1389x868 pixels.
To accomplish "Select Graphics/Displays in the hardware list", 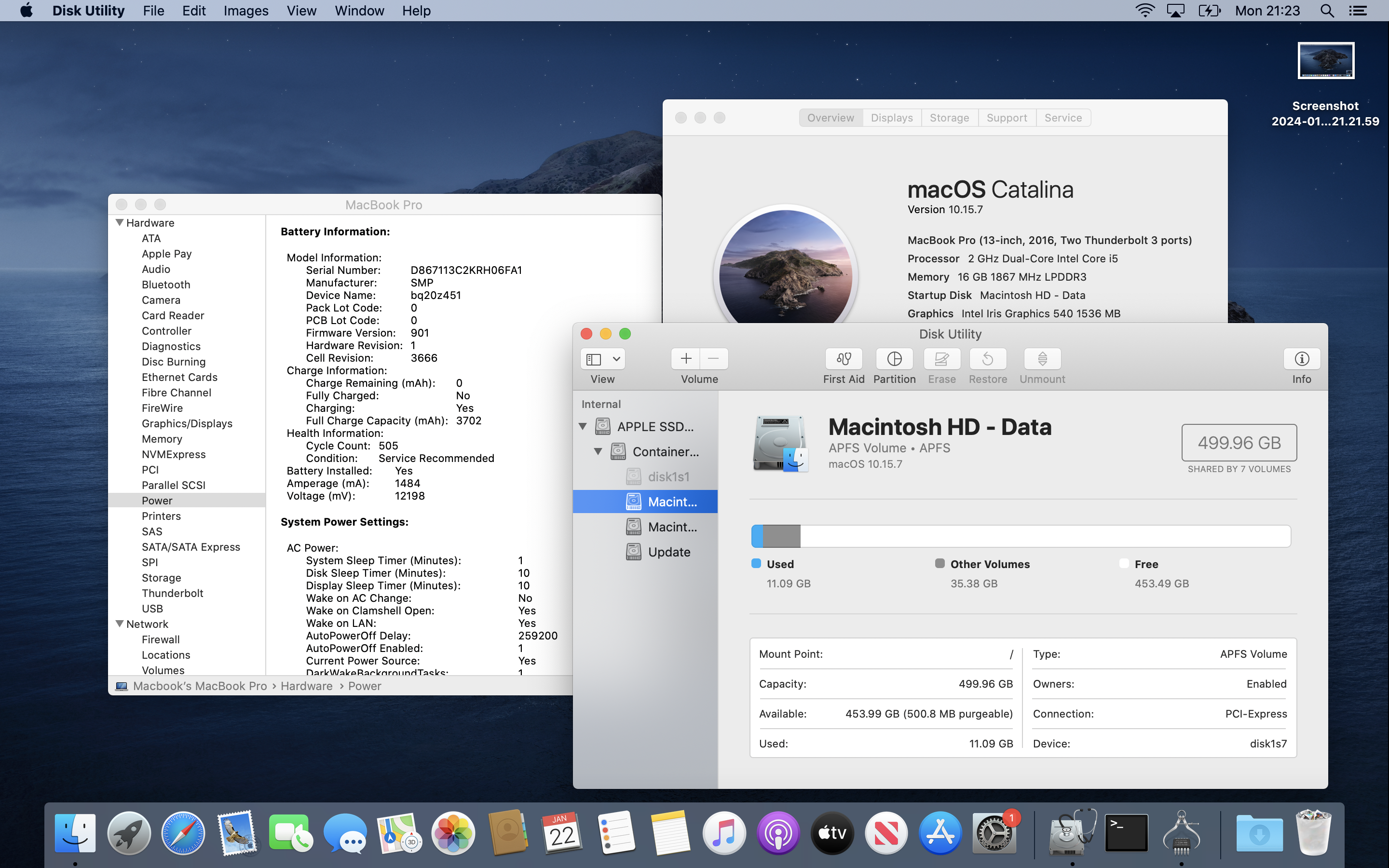I will [x=187, y=424].
